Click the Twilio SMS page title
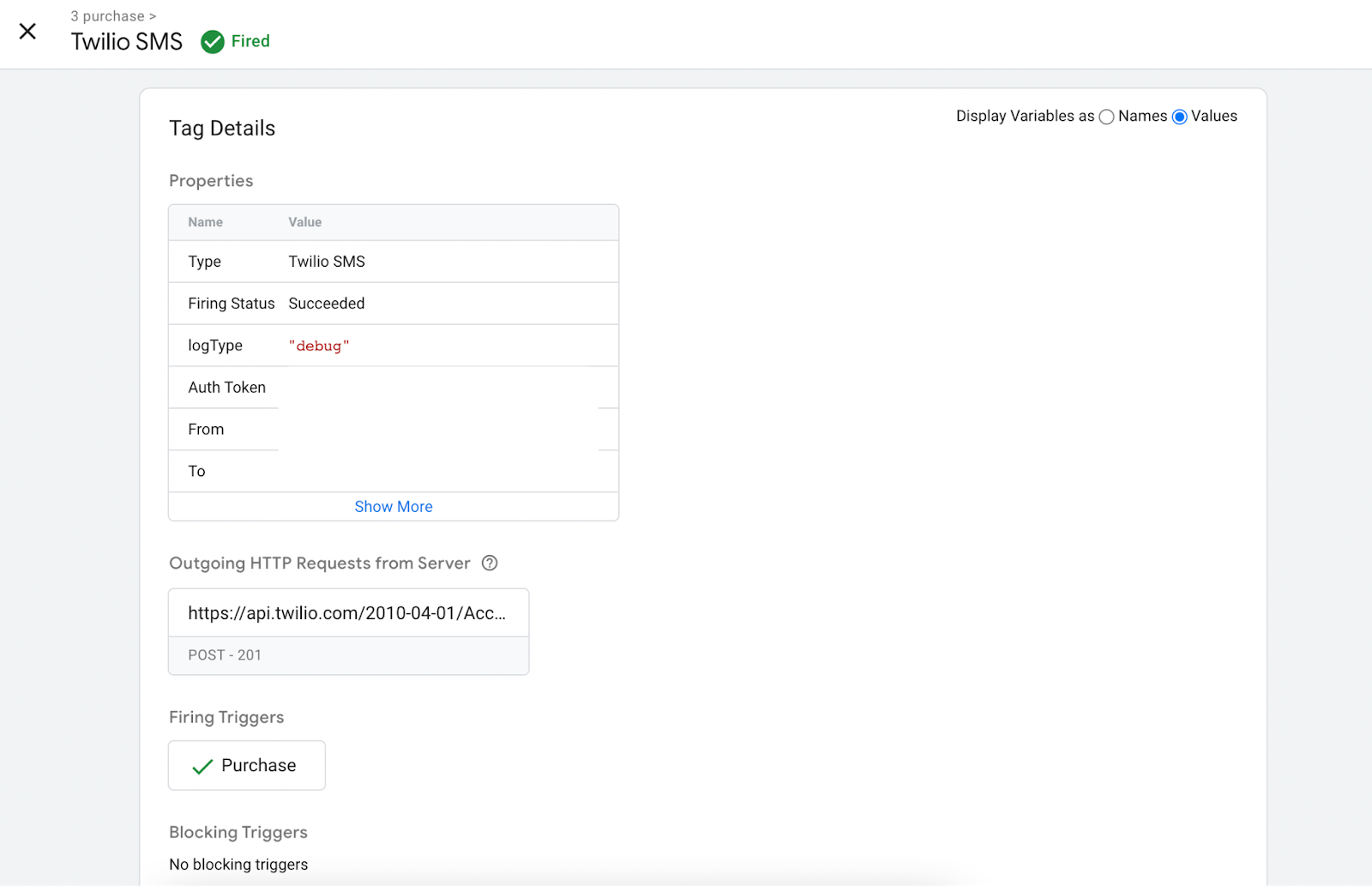Image resolution: width=1372 pixels, height=886 pixels. 127,41
